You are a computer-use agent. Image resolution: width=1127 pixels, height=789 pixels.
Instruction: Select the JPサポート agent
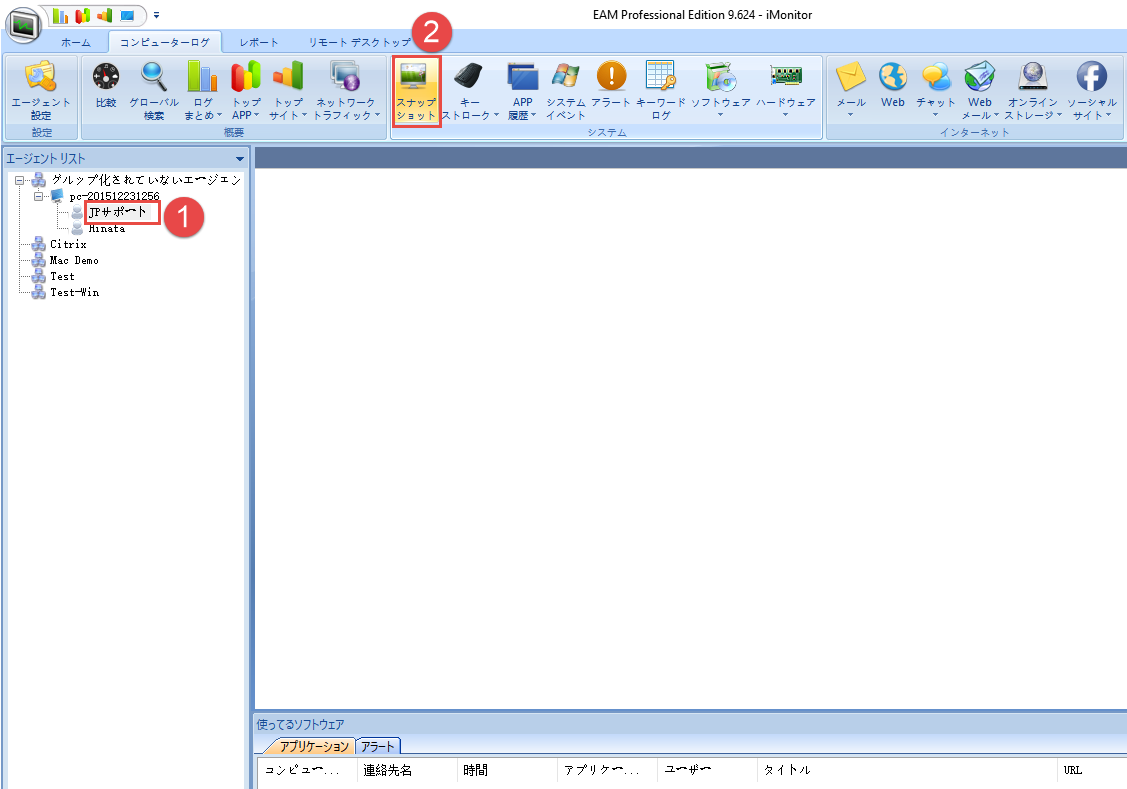118,212
